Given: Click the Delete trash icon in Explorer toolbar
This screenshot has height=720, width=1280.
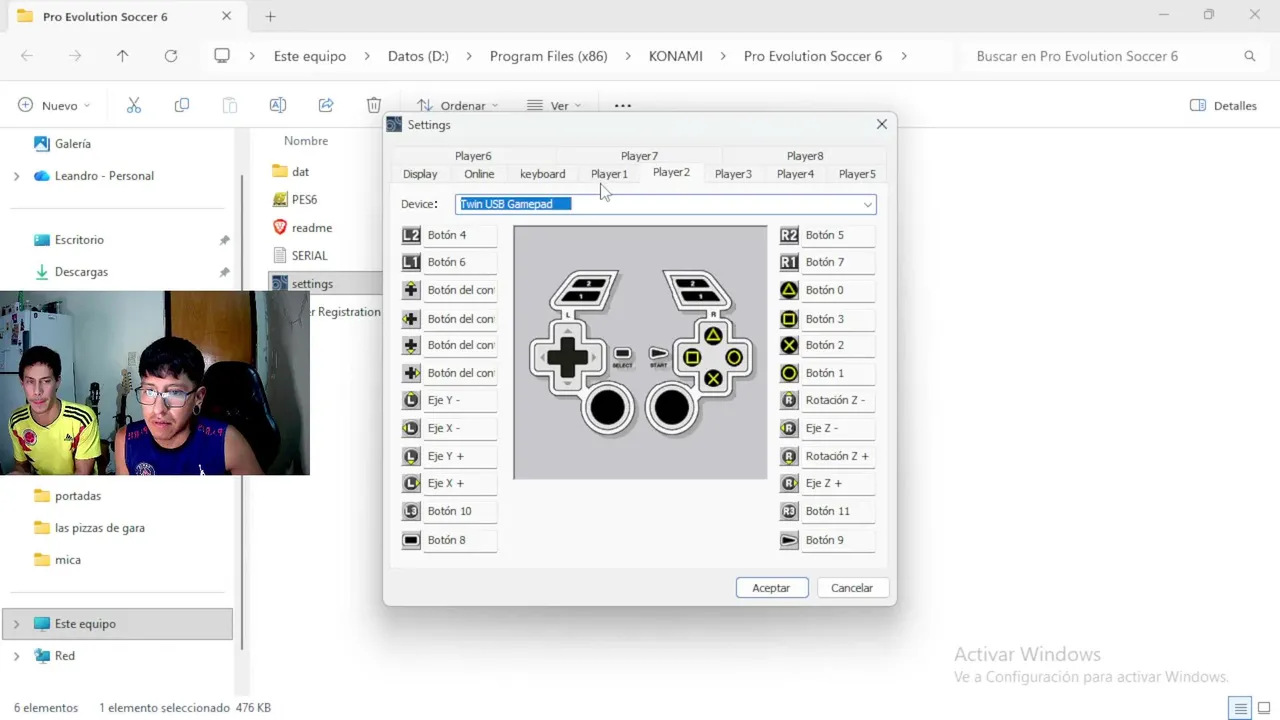Looking at the screenshot, I should 374,105.
